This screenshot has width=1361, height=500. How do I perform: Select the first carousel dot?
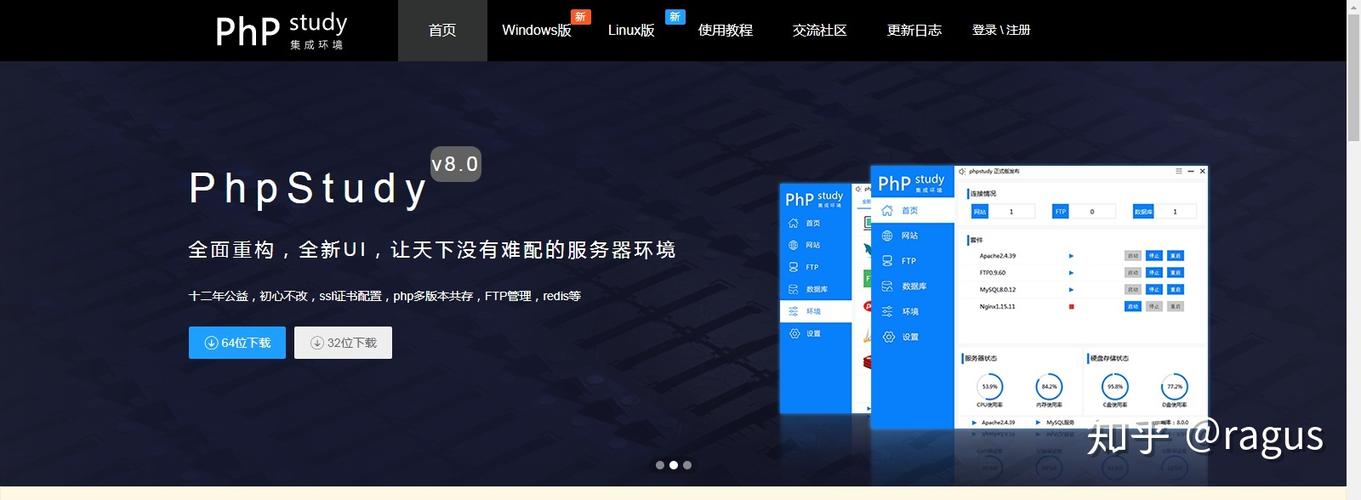(660, 465)
